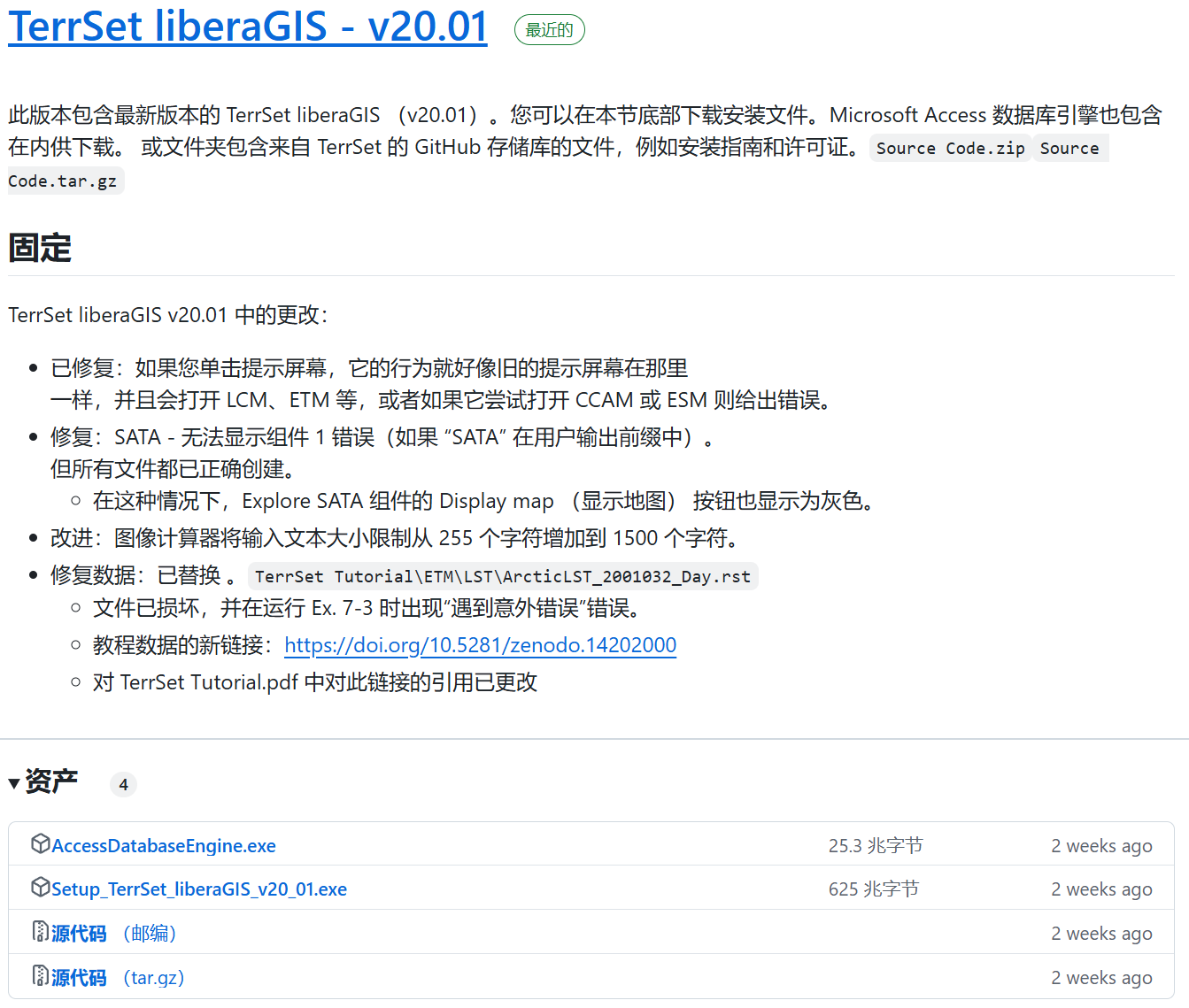Open the zenodo.14202000 DOI link

point(481,645)
